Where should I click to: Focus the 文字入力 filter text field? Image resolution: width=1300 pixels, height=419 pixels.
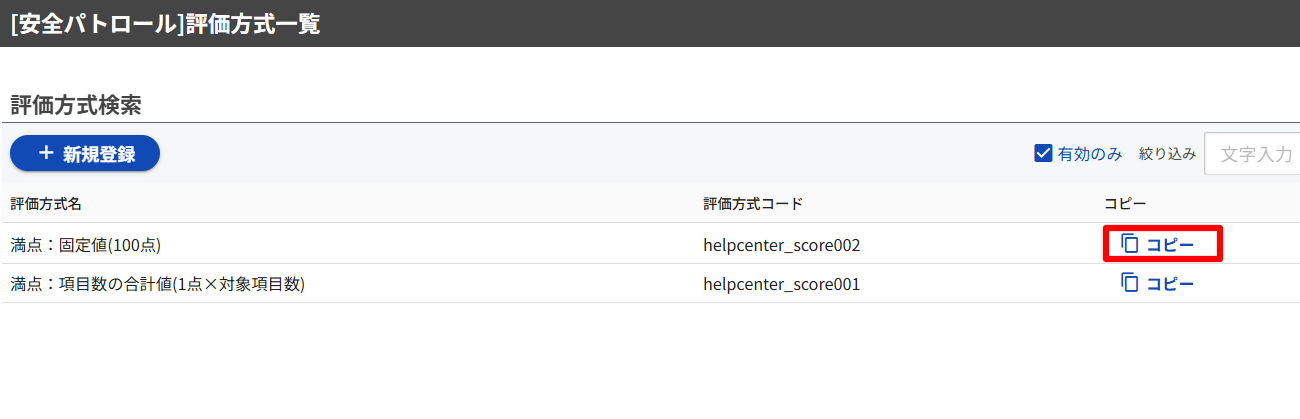[1254, 154]
